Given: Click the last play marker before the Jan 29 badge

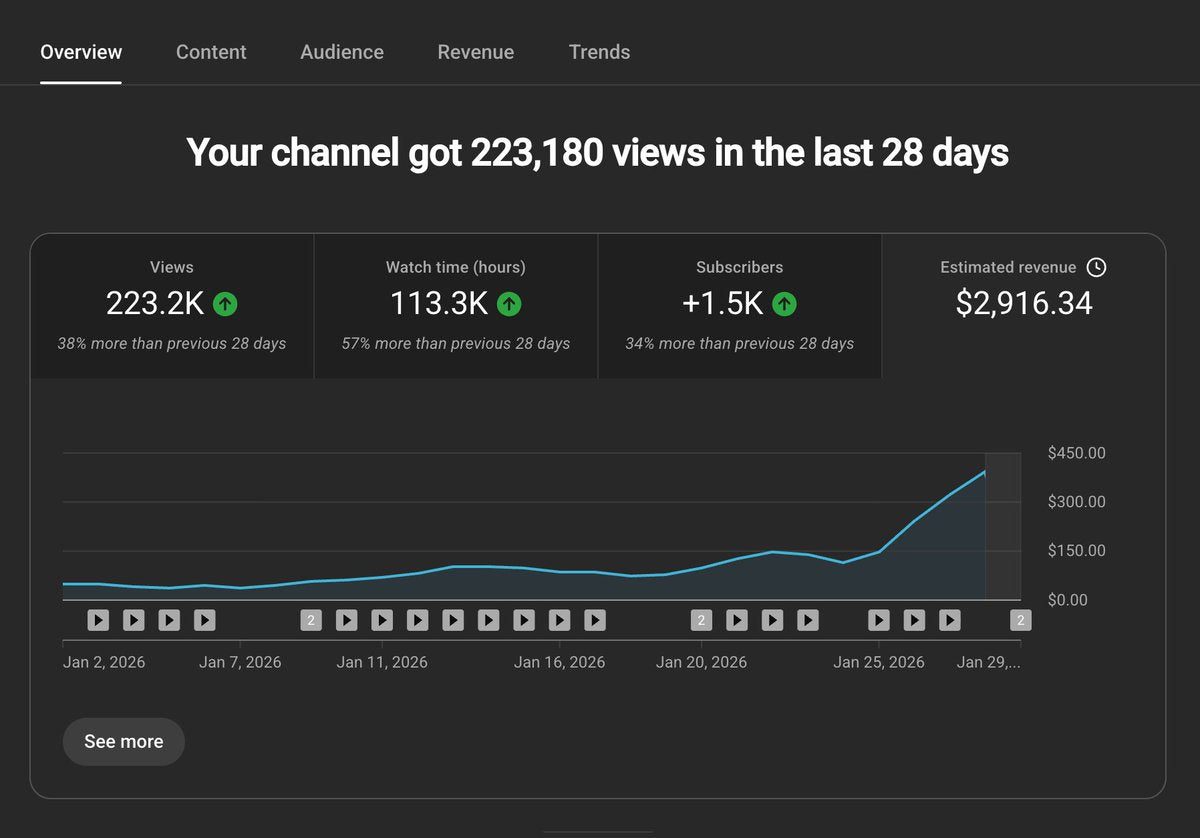Looking at the screenshot, I should coord(949,620).
